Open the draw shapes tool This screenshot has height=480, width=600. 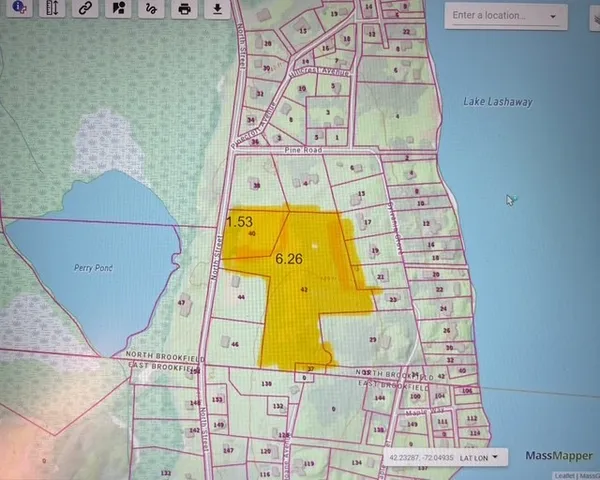coord(119,9)
